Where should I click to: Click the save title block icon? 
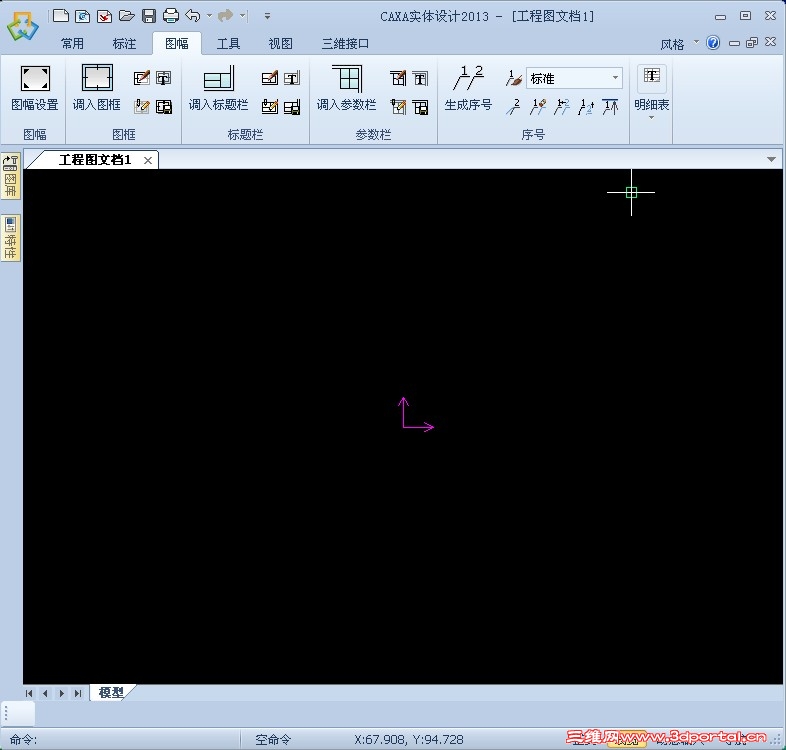pyautogui.click(x=292, y=106)
